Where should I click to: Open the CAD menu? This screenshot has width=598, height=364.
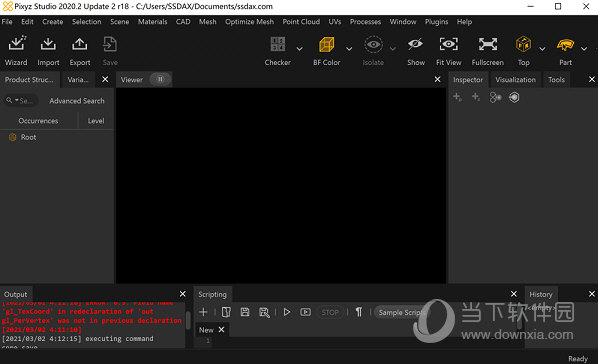coord(183,22)
